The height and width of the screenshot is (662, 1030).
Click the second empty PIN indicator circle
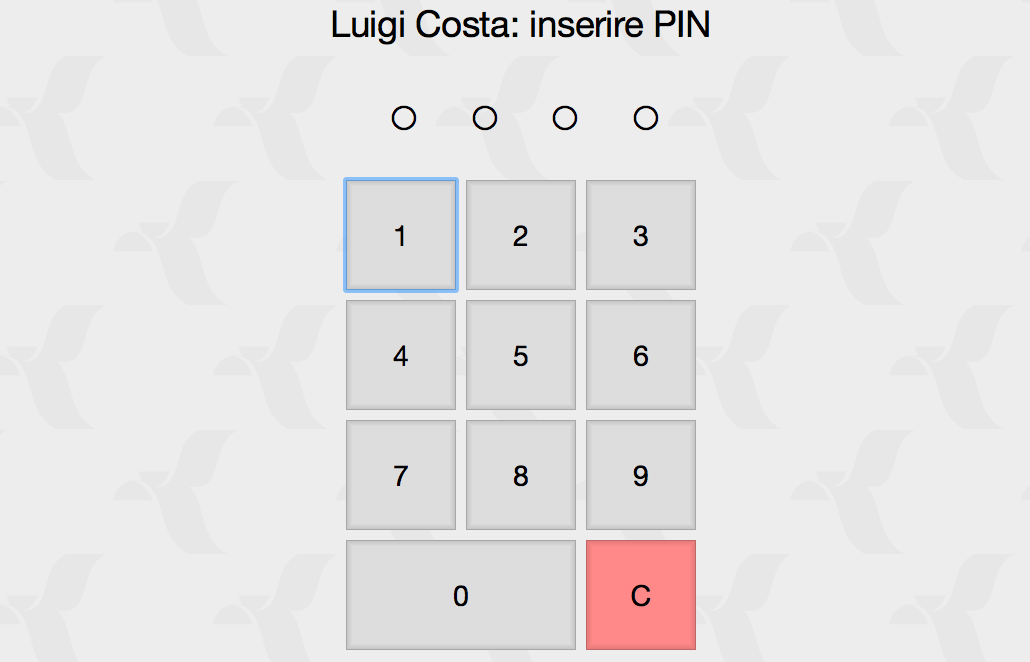pos(485,118)
